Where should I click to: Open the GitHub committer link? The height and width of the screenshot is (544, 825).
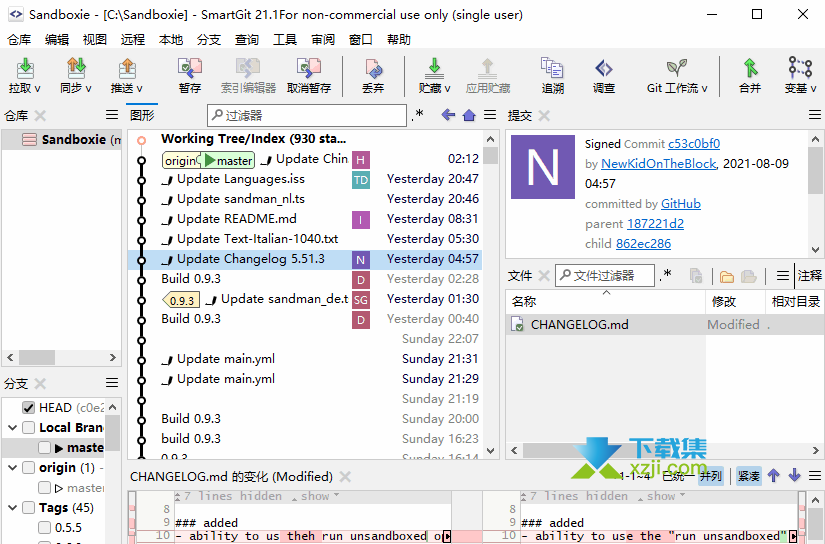[681, 204]
